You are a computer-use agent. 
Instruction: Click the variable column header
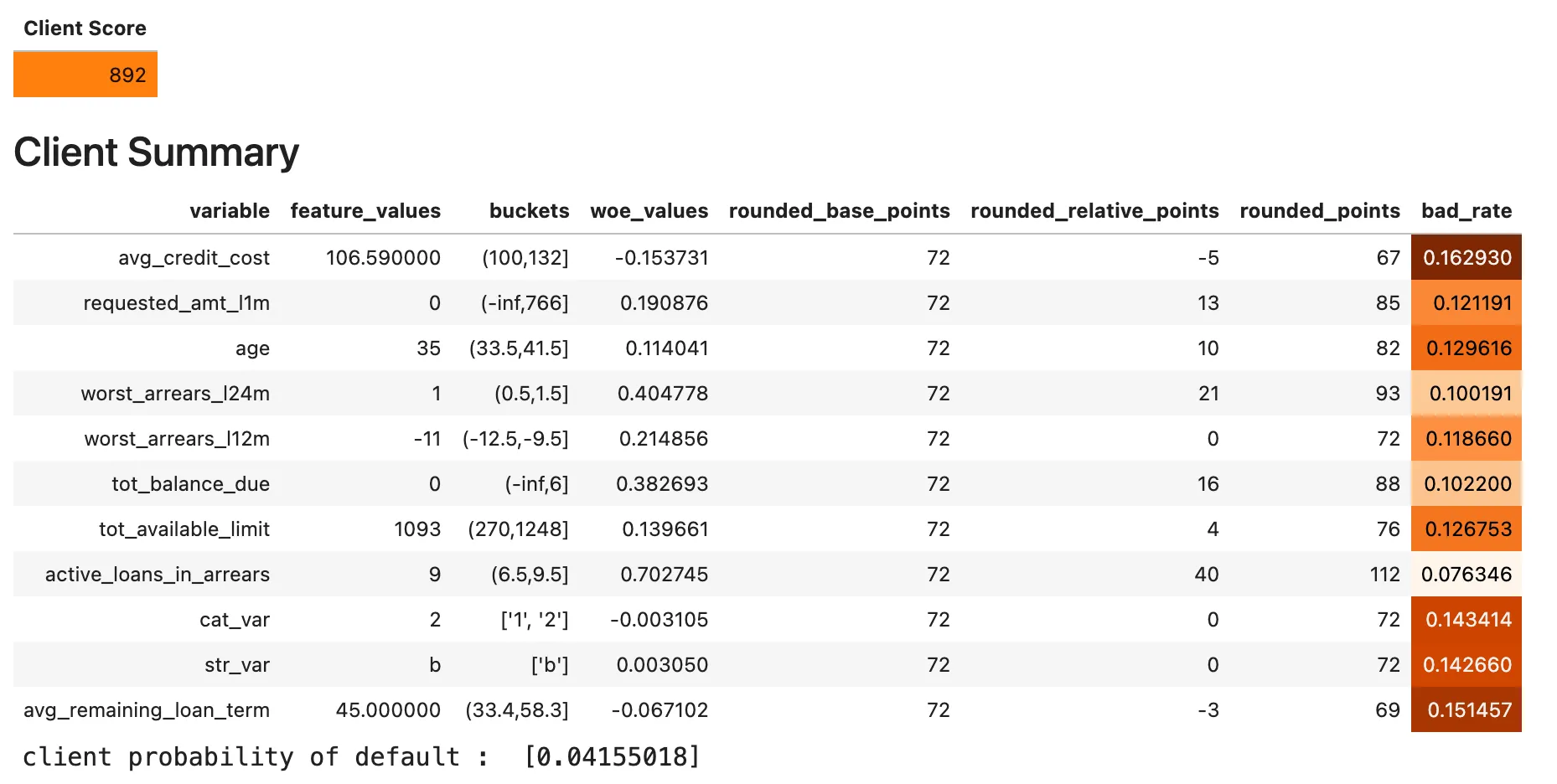pyautogui.click(x=230, y=211)
